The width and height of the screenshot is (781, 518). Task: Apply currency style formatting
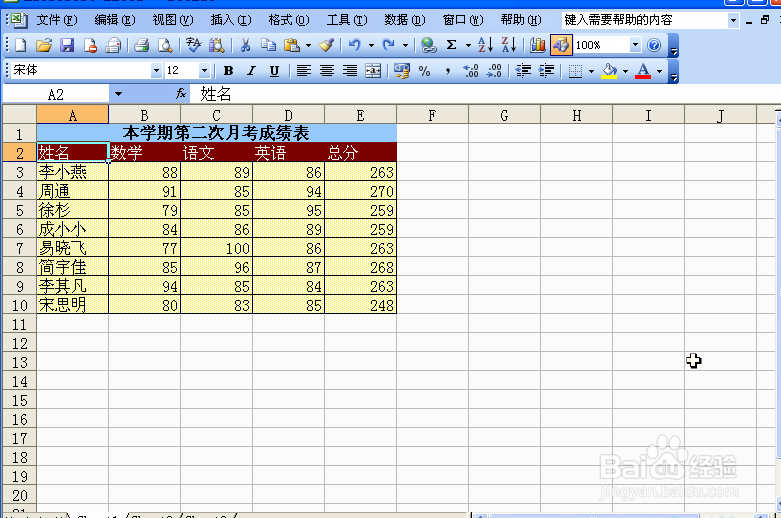tap(401, 71)
